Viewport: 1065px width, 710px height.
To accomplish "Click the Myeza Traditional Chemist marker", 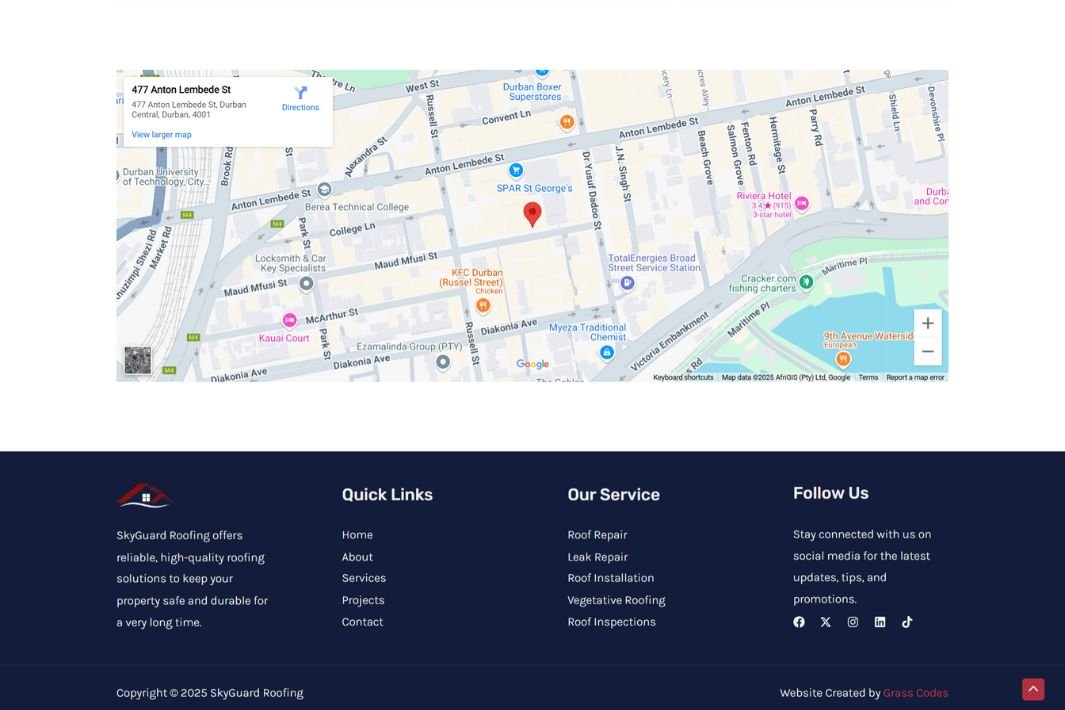I will [607, 352].
